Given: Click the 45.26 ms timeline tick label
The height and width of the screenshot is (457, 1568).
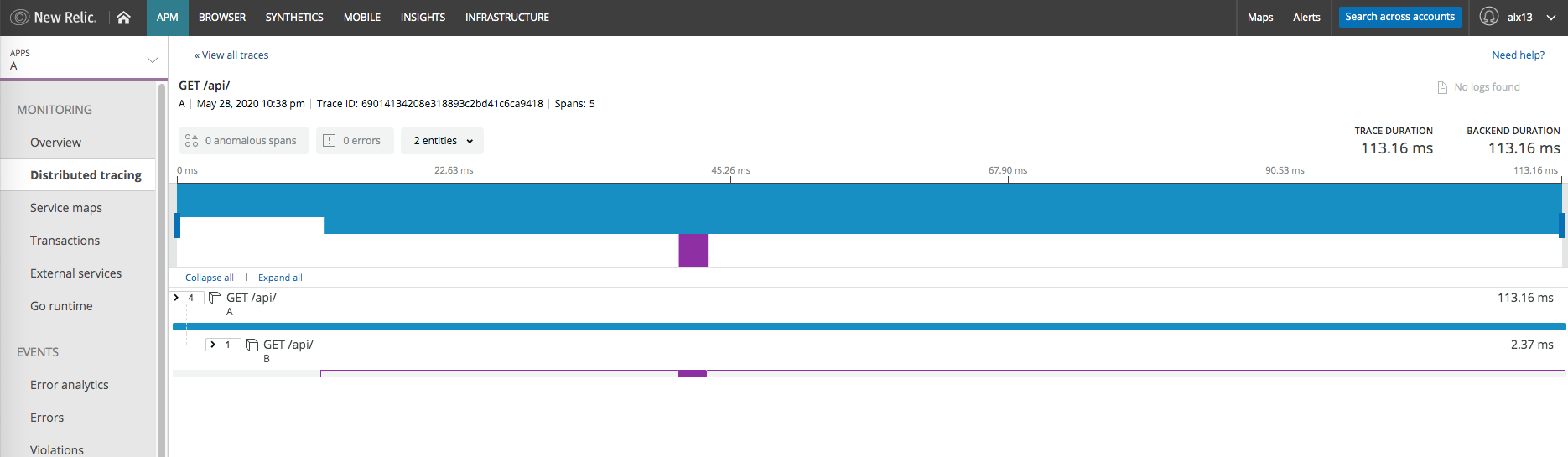Looking at the screenshot, I should pos(731,170).
